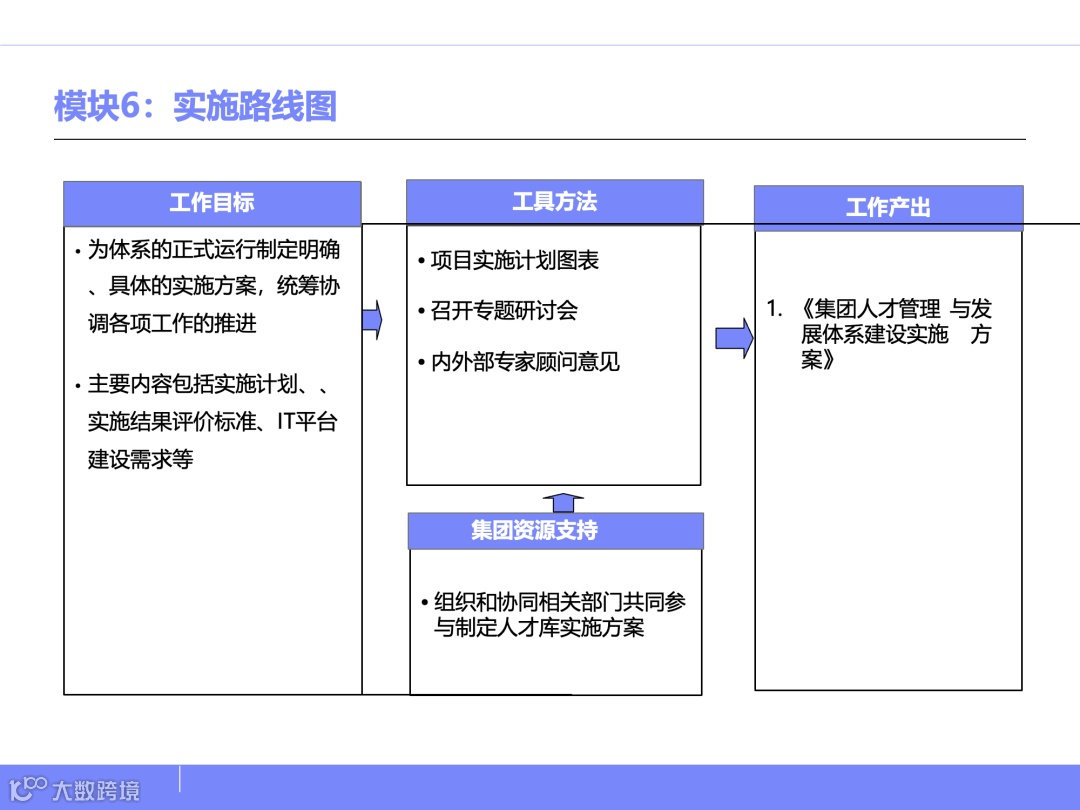This screenshot has width=1080, height=810.
Task: Click bullet 内外部专家顾问意见
Action: [525, 362]
